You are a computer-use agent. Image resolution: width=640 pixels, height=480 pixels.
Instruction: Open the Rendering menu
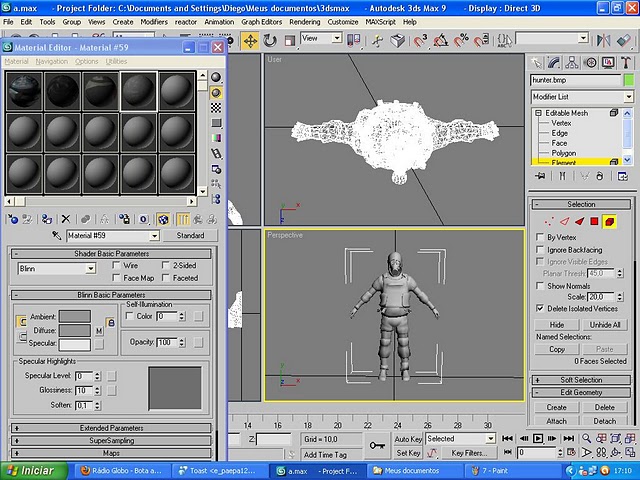304,22
